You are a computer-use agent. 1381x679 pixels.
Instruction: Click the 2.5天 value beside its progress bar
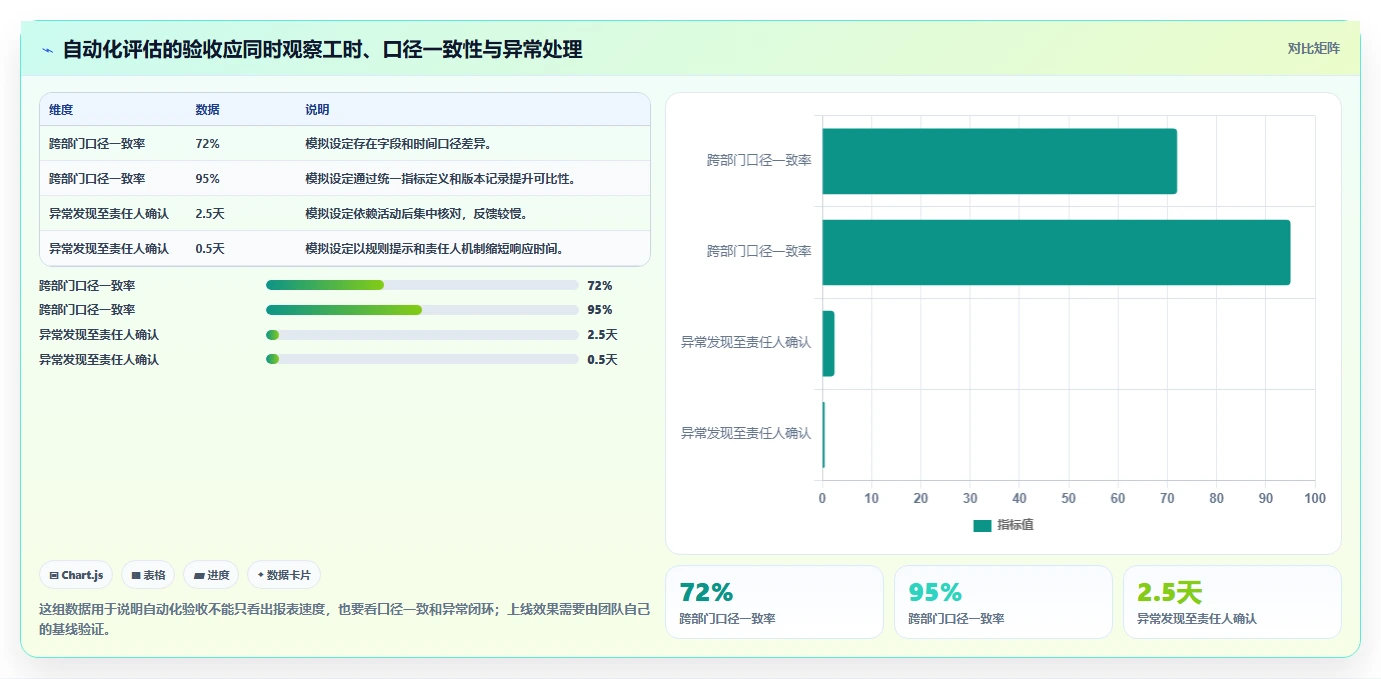pyautogui.click(x=602, y=335)
